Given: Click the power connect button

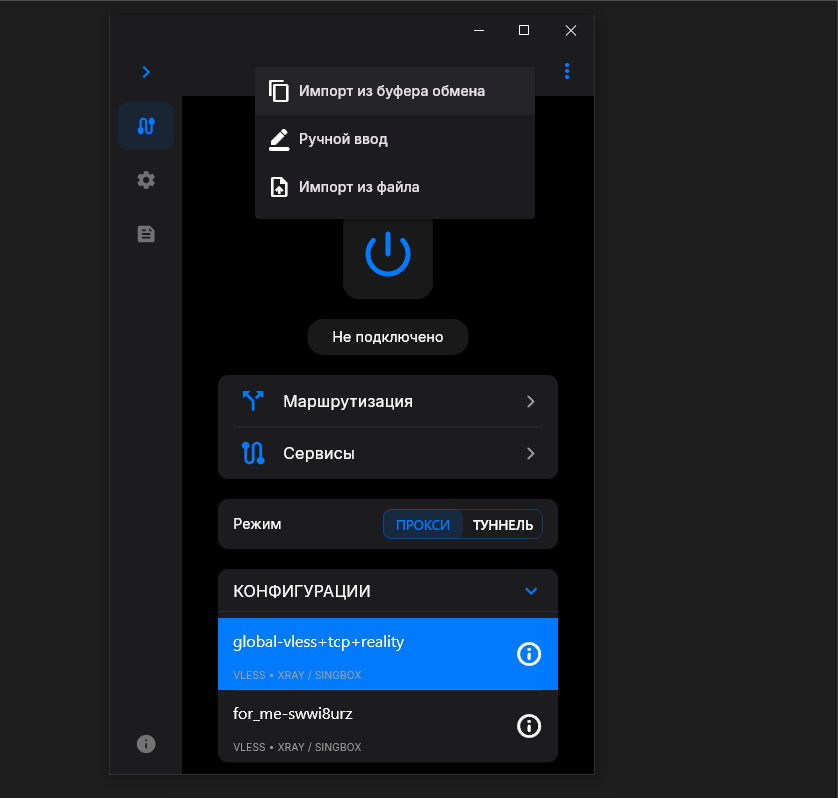Looking at the screenshot, I should tap(387, 255).
